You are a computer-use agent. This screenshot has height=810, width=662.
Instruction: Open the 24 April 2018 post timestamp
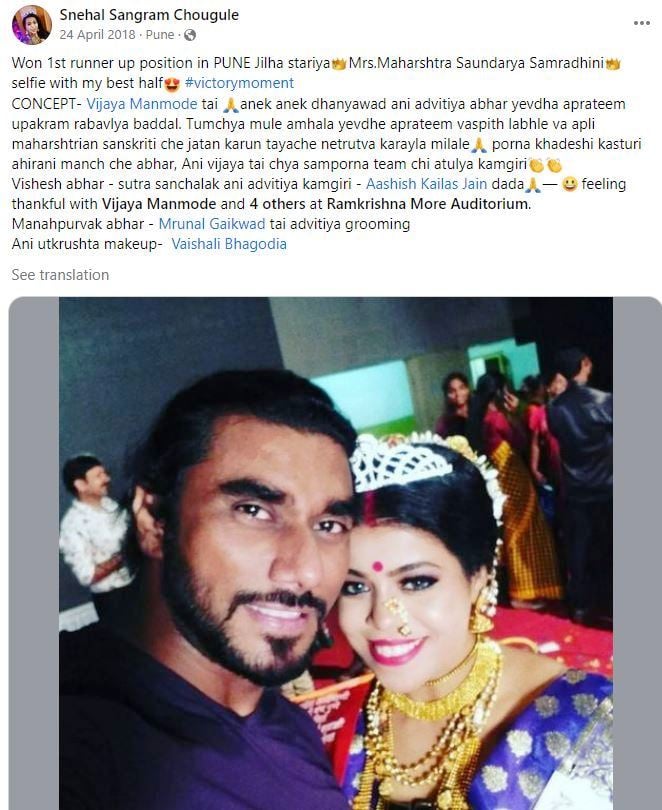click(98, 35)
